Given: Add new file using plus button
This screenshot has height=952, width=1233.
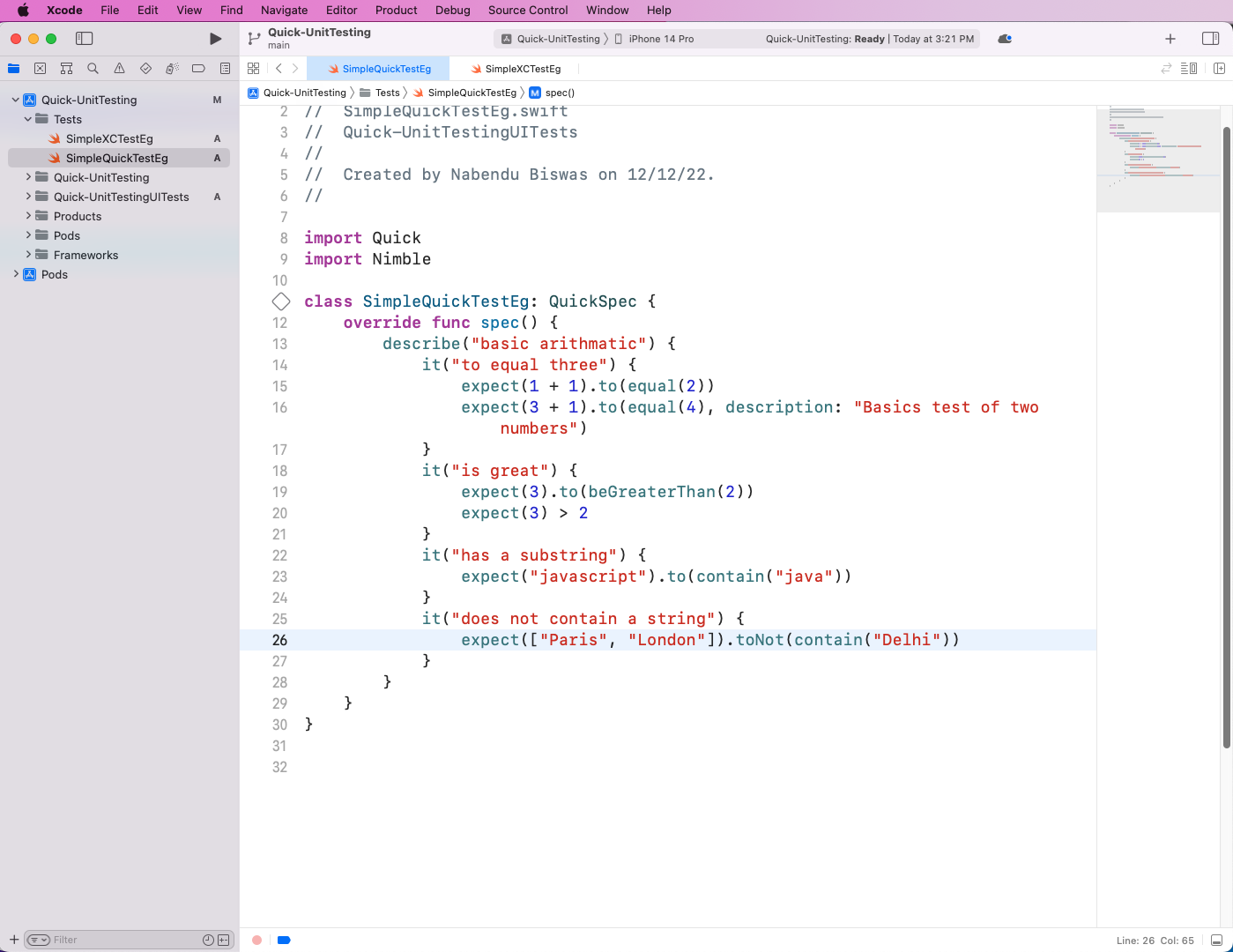Looking at the screenshot, I should (x=14, y=941).
